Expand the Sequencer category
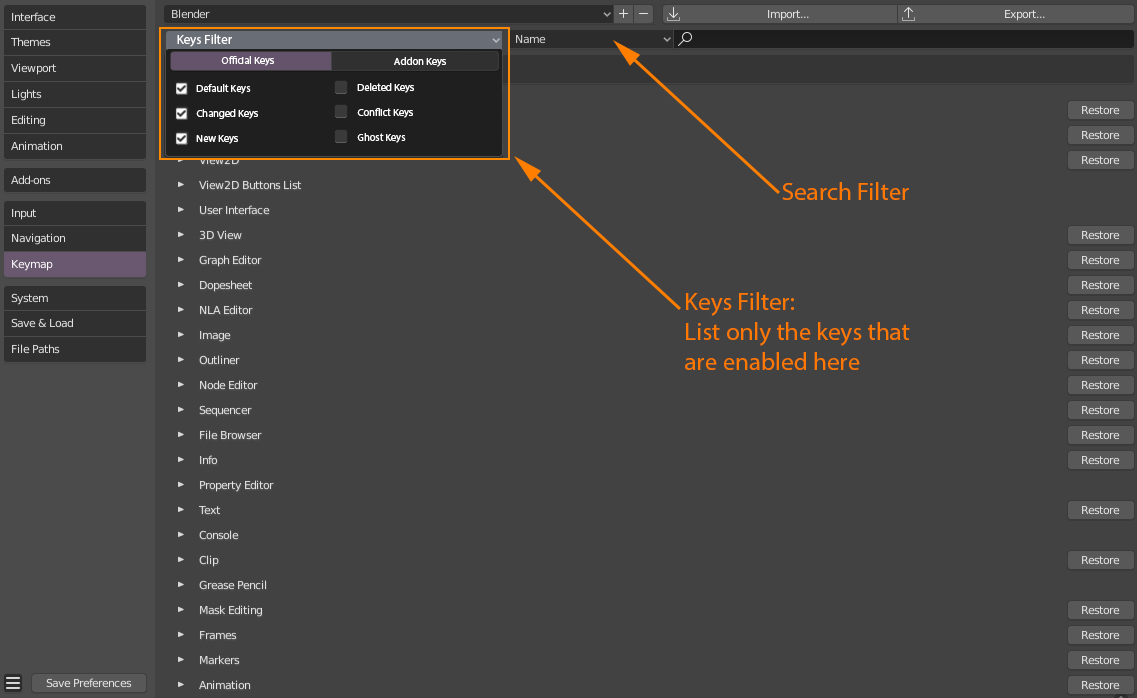Image resolution: width=1137 pixels, height=698 pixels. point(181,410)
